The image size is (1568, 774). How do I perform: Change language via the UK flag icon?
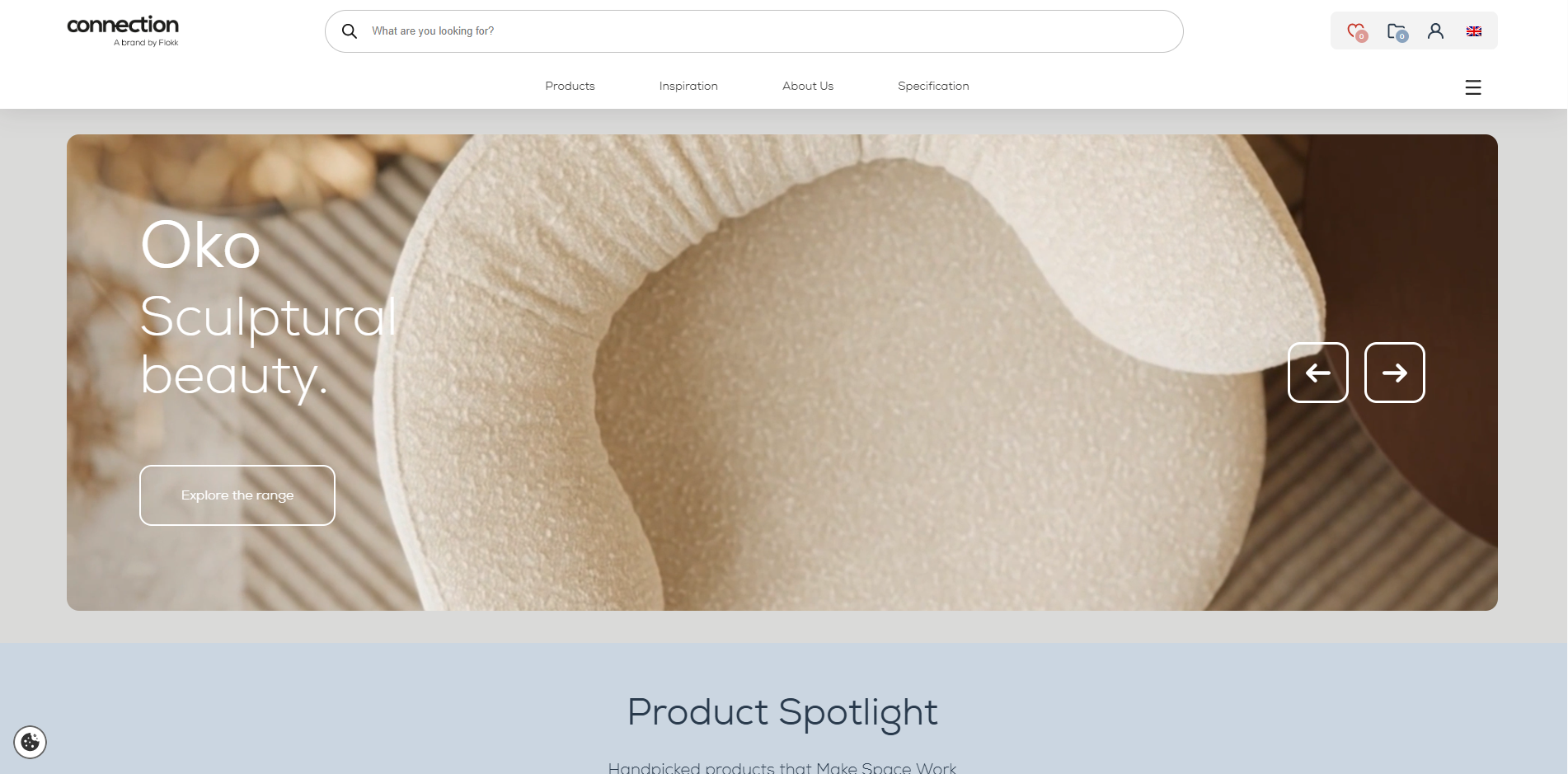[1474, 31]
